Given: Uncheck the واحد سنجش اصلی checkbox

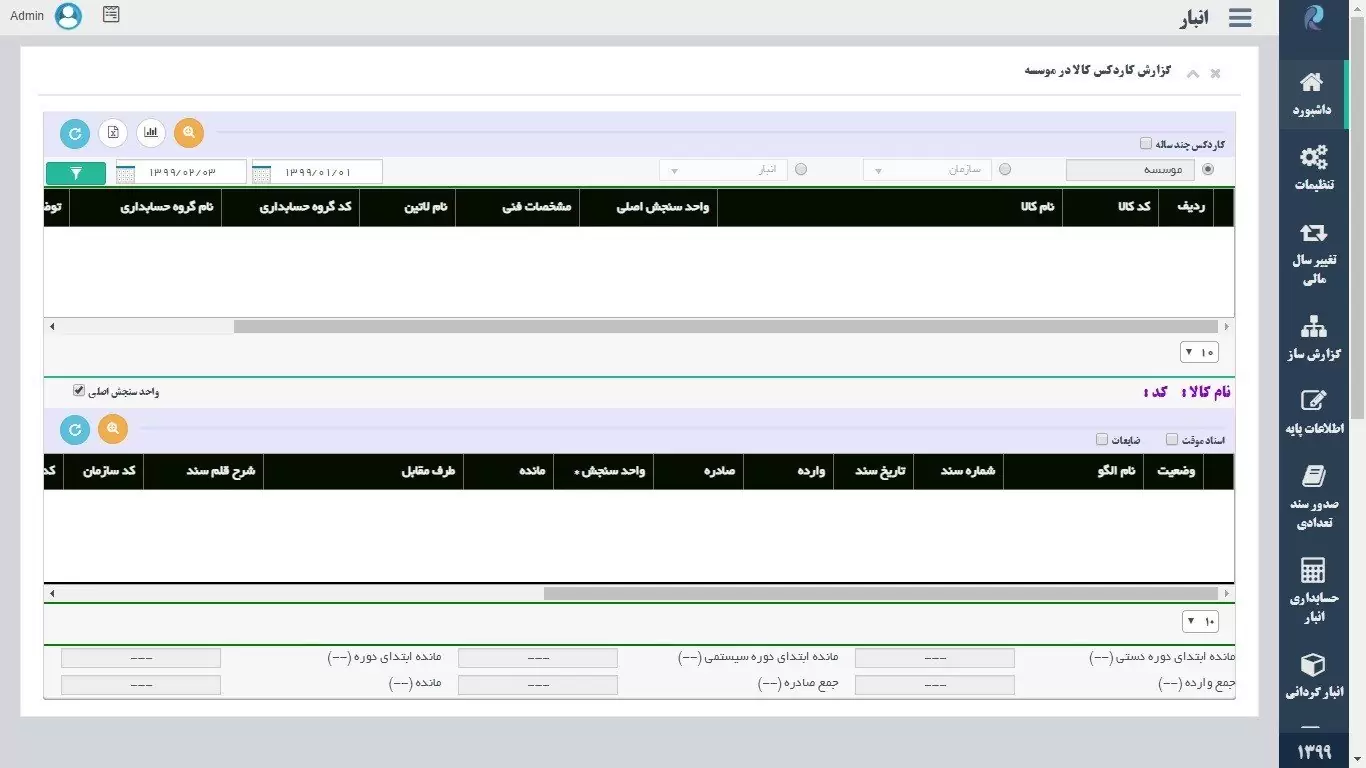Looking at the screenshot, I should (79, 391).
